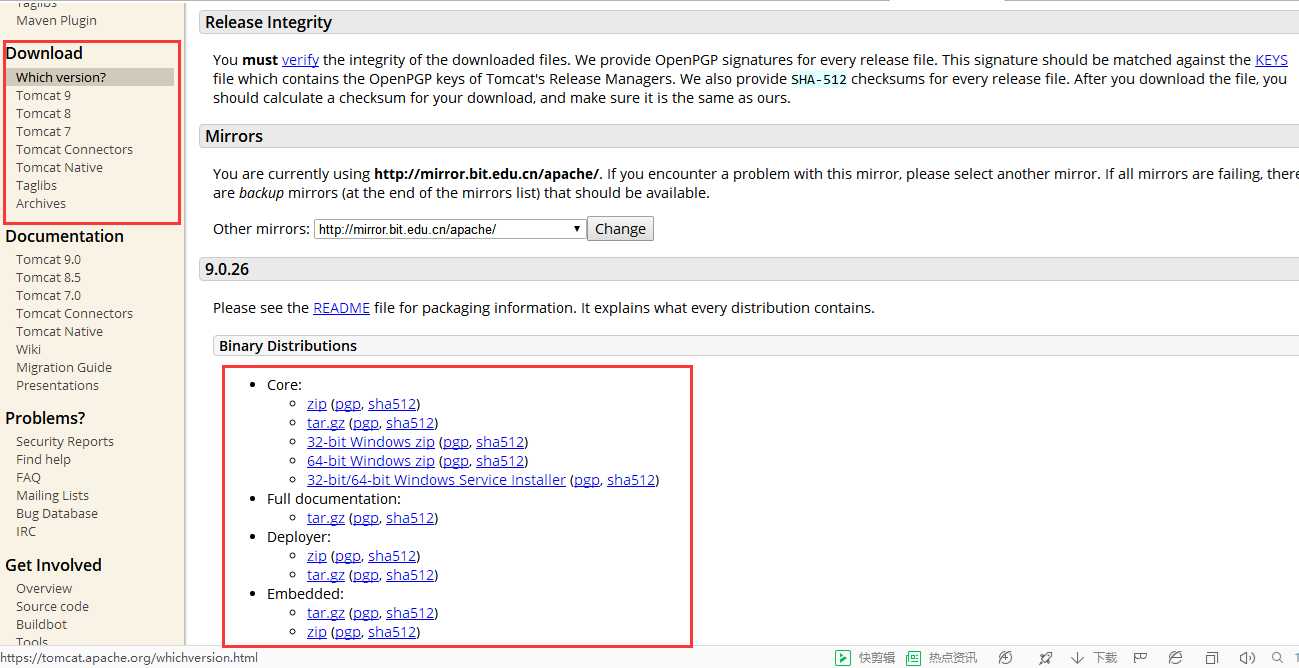Open Security Reports under Problems
This screenshot has width=1299, height=668.
click(x=65, y=441)
